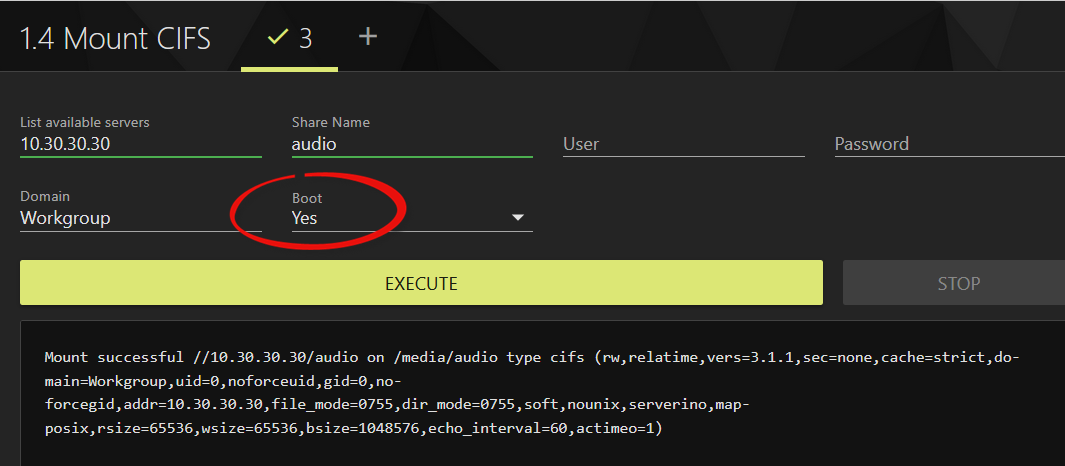Add a new tab with plus icon
This screenshot has height=466, width=1065.
[368, 37]
